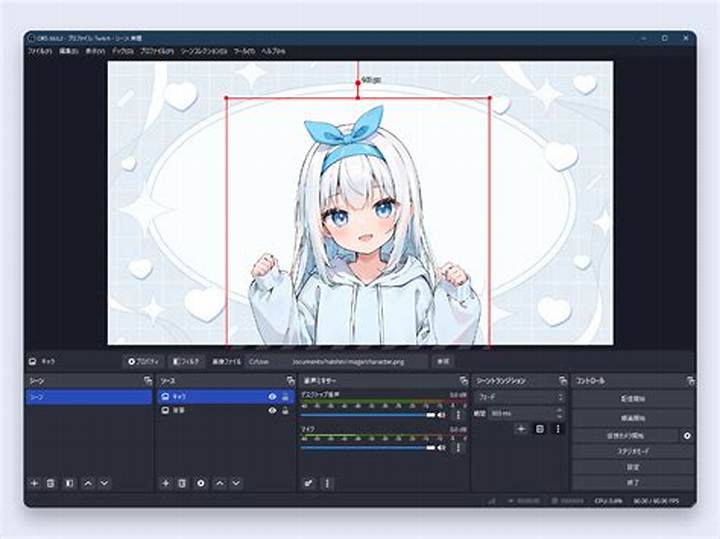Pop out the 音声ミキサー (Audio Mixer) dock
720x539 pixels.
coord(463,381)
